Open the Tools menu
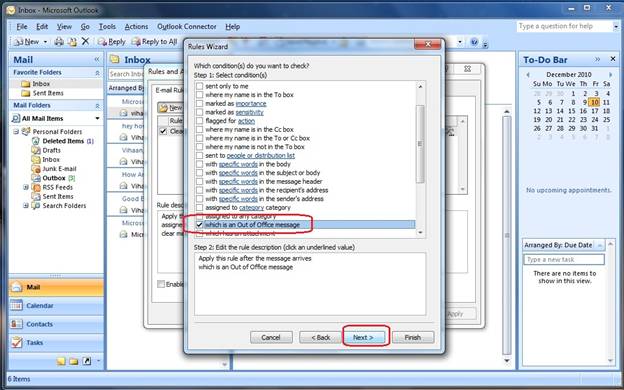This screenshot has width=624, height=390. pyautogui.click(x=107, y=27)
